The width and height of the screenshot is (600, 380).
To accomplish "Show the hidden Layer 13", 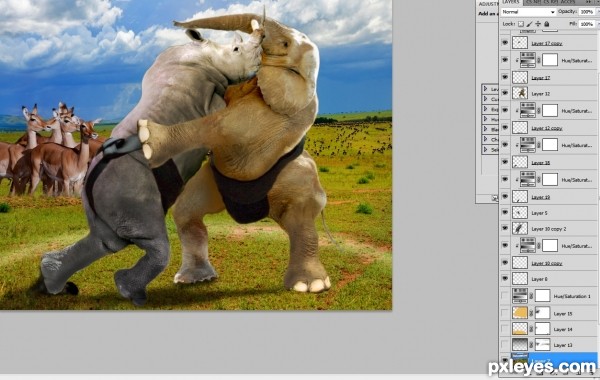I will click(505, 345).
